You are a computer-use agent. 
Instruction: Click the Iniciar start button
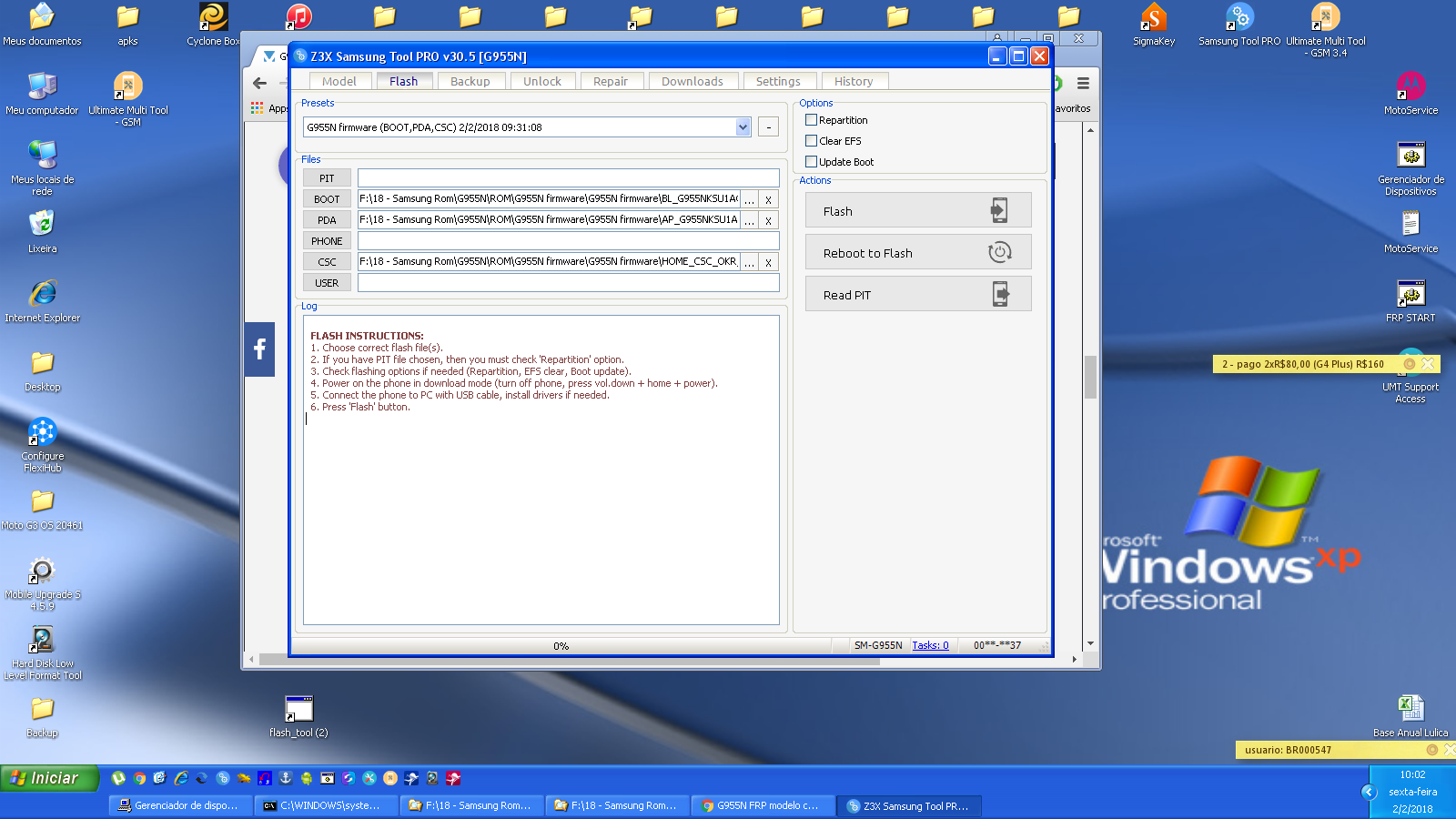49,778
